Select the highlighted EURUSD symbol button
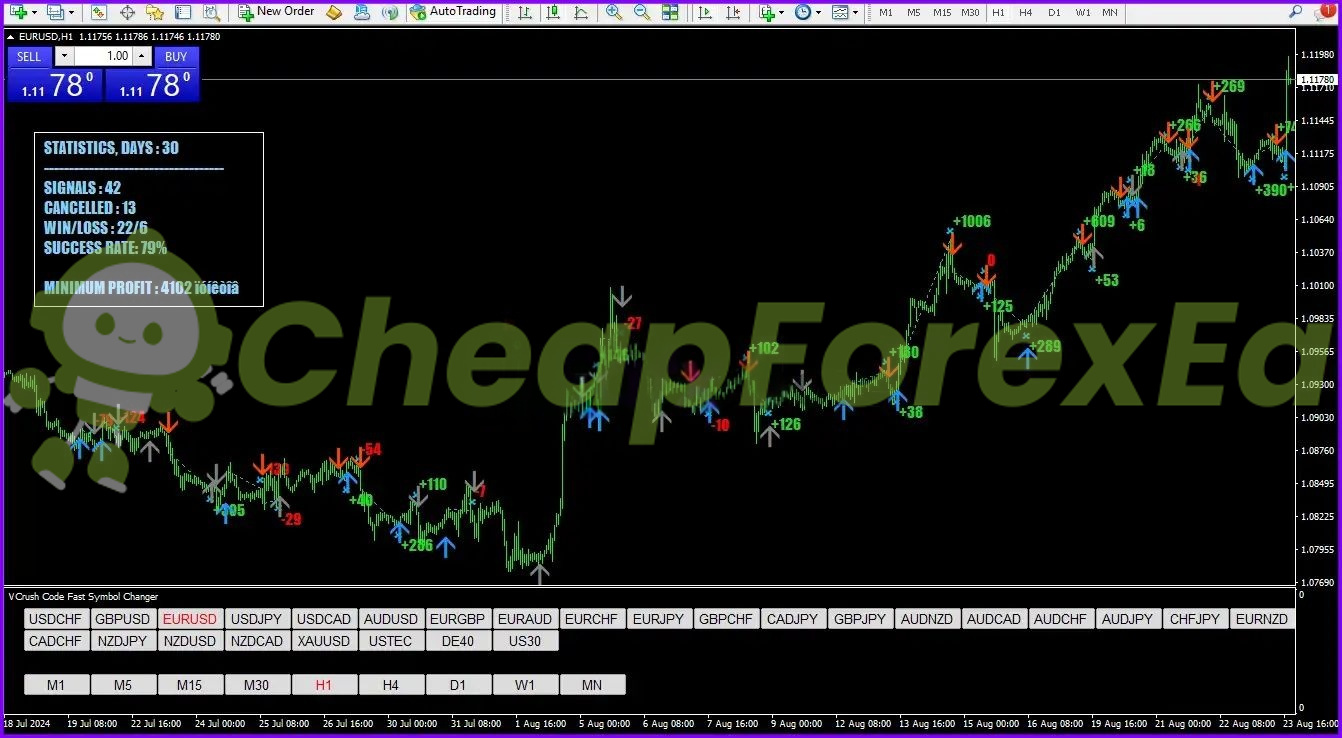1342x738 pixels. coord(190,619)
